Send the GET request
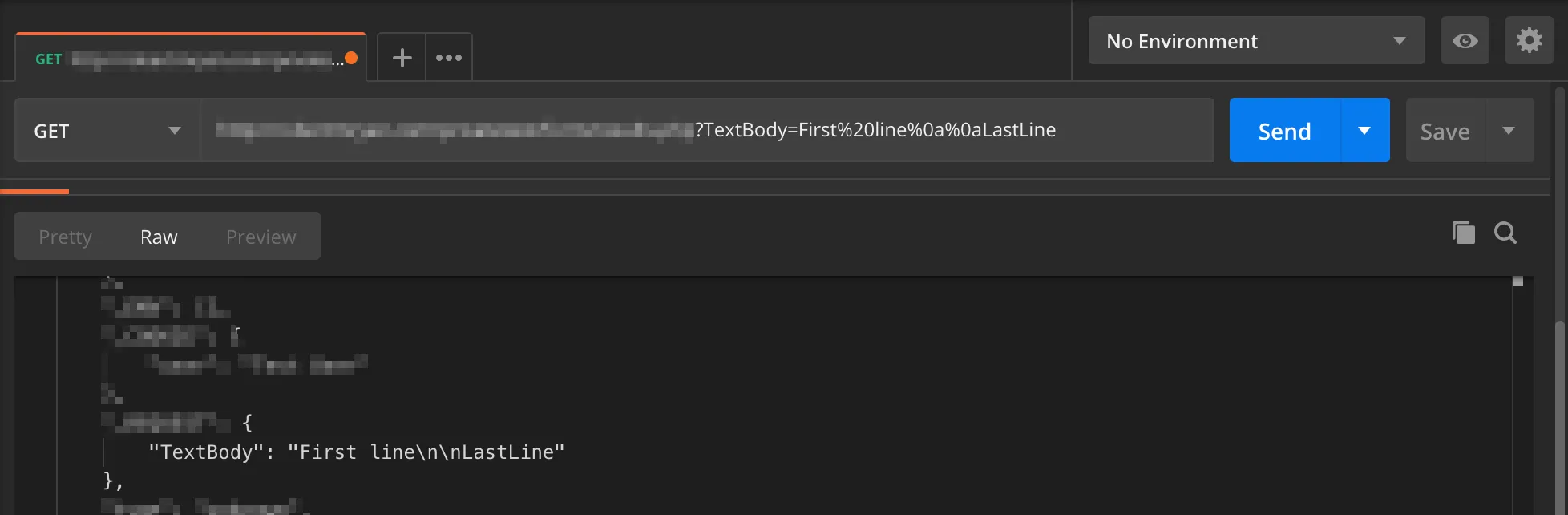The width and height of the screenshot is (1568, 515). coord(1285,130)
